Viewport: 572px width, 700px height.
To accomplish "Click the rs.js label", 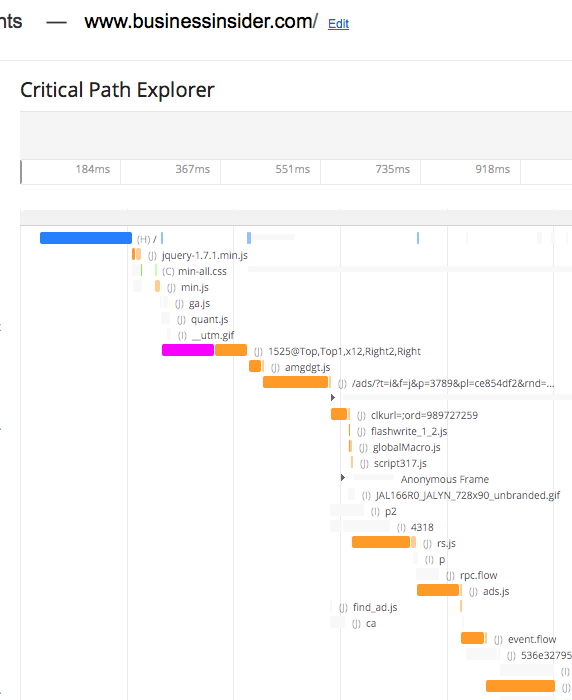I will [446, 543].
